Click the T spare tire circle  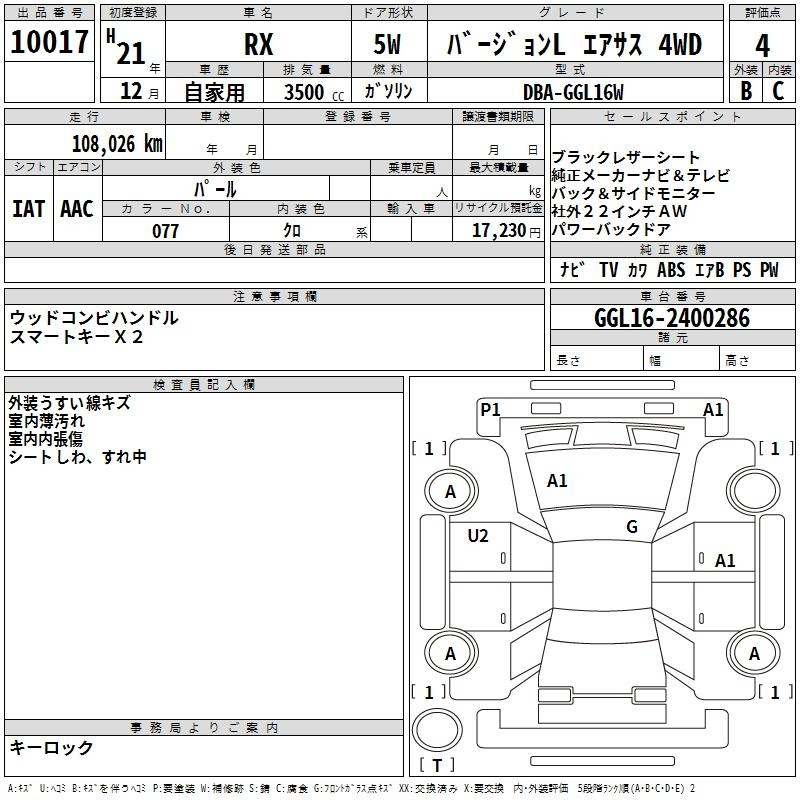pyautogui.click(x=437, y=730)
